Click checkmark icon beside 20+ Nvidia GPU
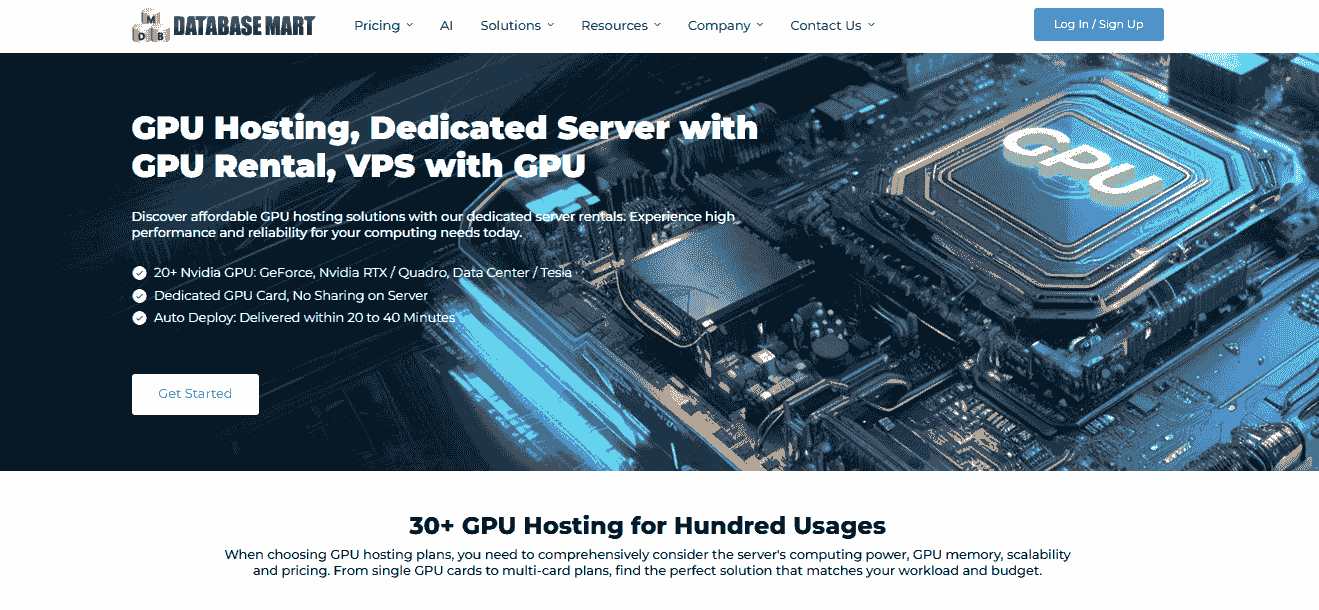This screenshot has width=1319, height=610. pyautogui.click(x=139, y=273)
